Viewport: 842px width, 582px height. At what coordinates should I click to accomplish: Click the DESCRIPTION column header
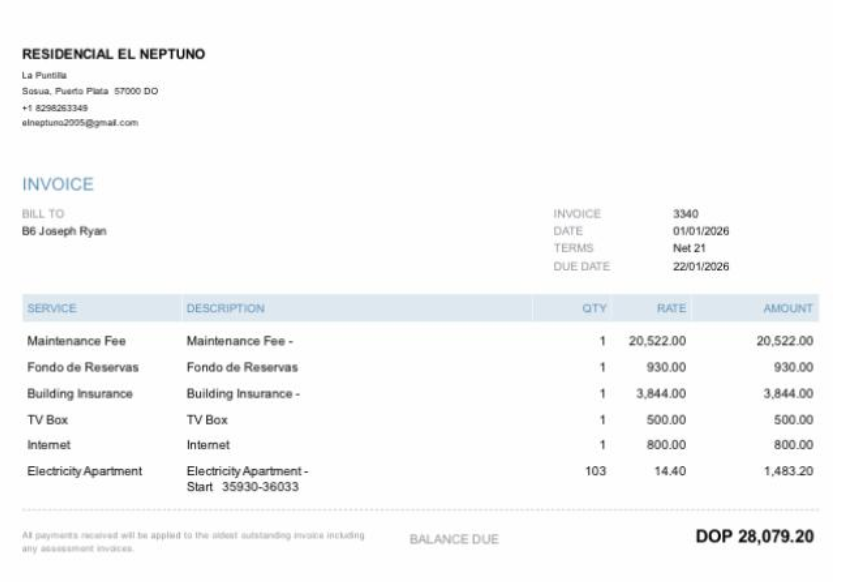[x=225, y=308]
